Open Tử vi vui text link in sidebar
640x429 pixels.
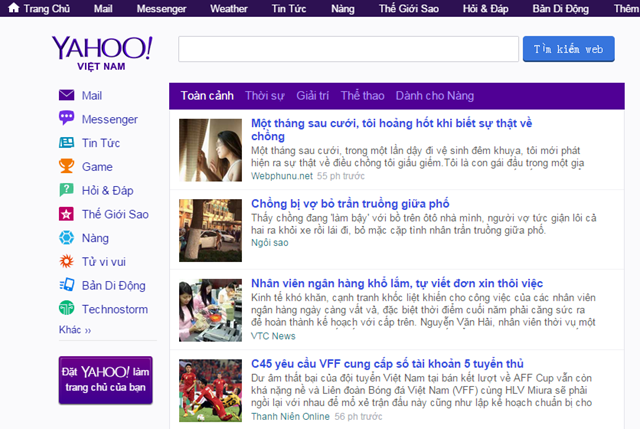(x=104, y=261)
